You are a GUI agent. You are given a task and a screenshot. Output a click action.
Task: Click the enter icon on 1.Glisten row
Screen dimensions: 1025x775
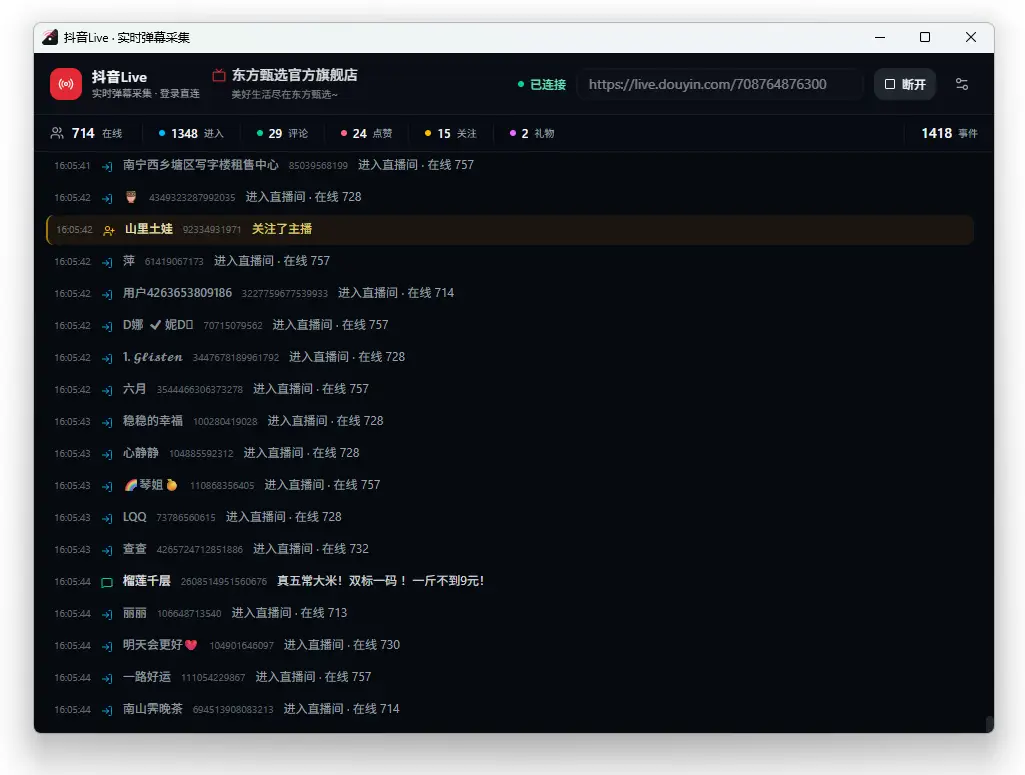coord(107,358)
